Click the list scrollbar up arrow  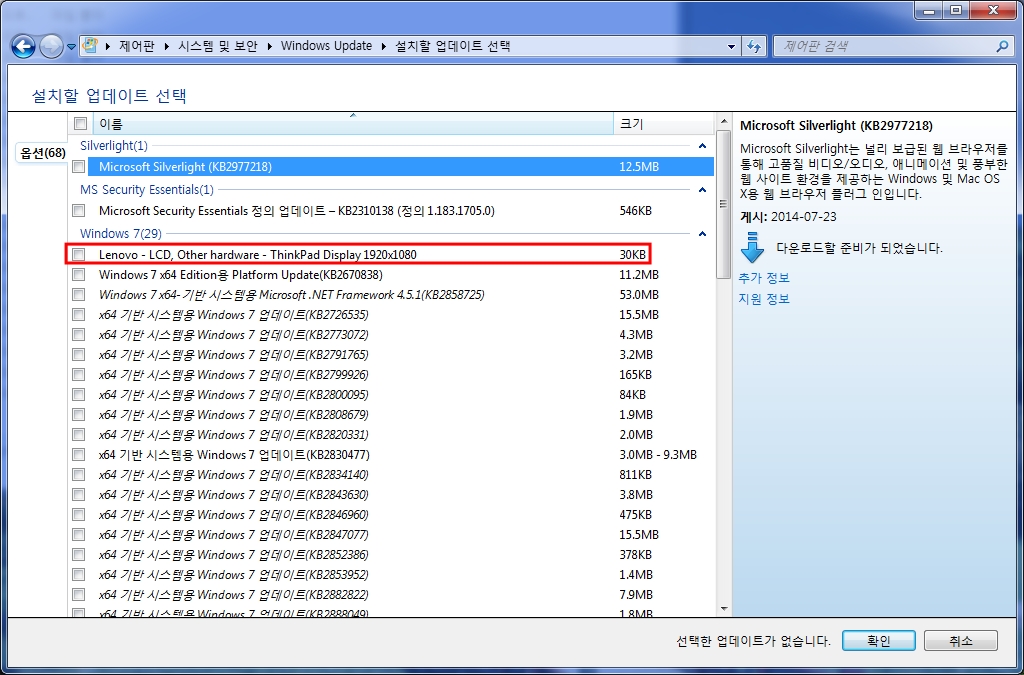pyautogui.click(x=724, y=122)
